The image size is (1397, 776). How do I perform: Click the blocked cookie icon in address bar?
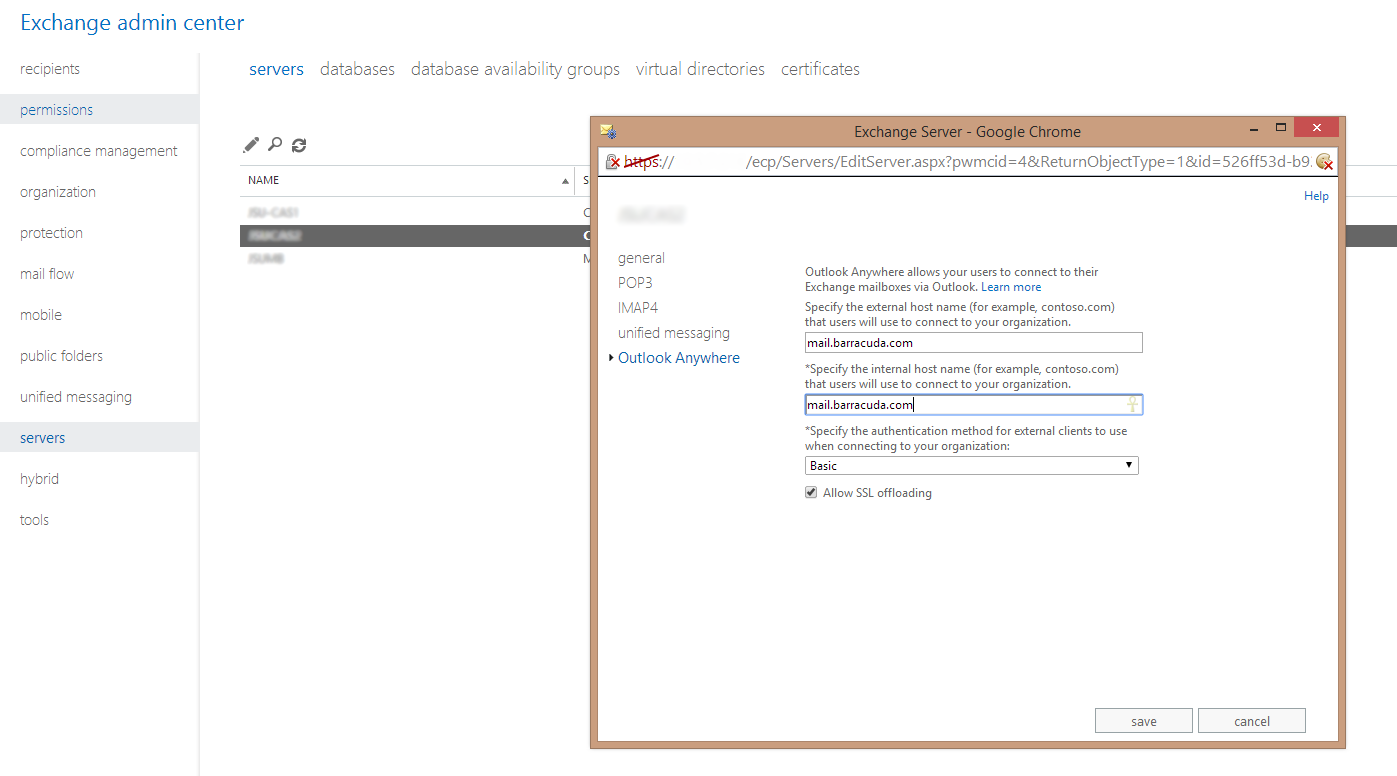pos(1325,162)
